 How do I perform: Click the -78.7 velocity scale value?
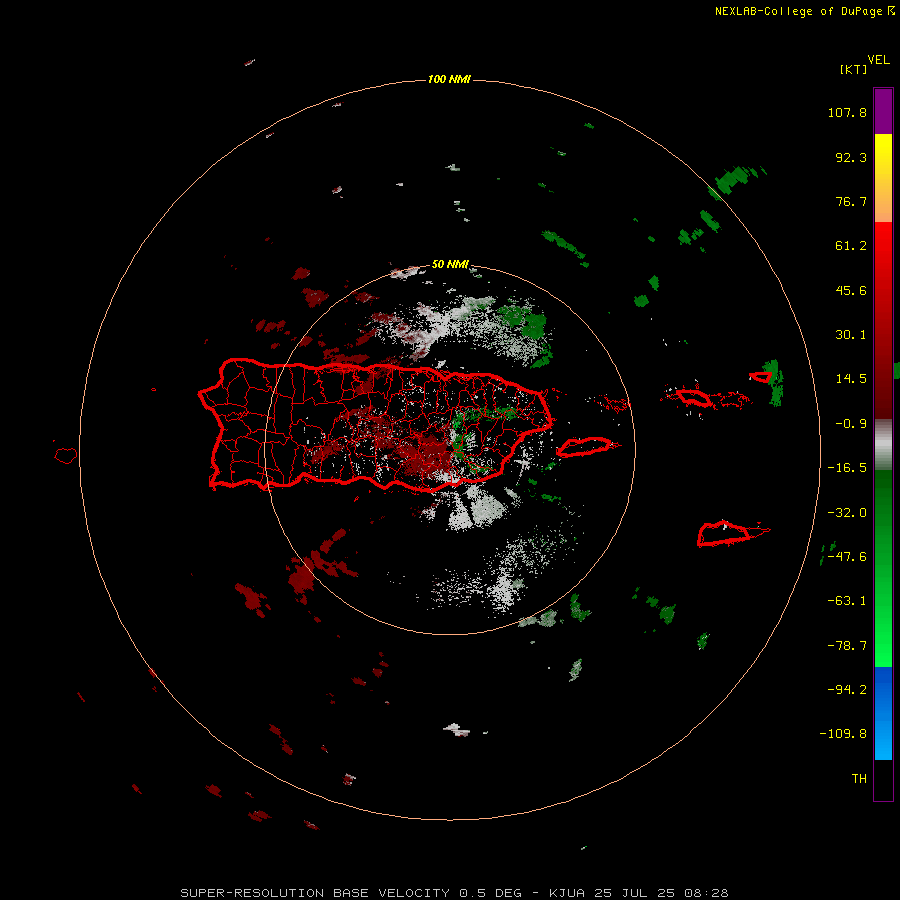pyautogui.click(x=847, y=646)
